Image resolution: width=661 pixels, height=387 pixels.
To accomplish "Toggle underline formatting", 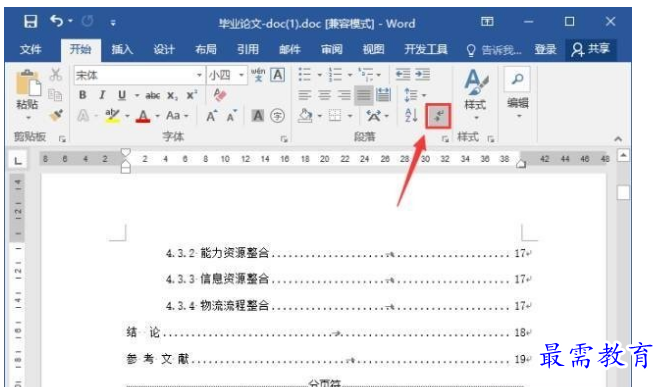I will pos(122,95).
